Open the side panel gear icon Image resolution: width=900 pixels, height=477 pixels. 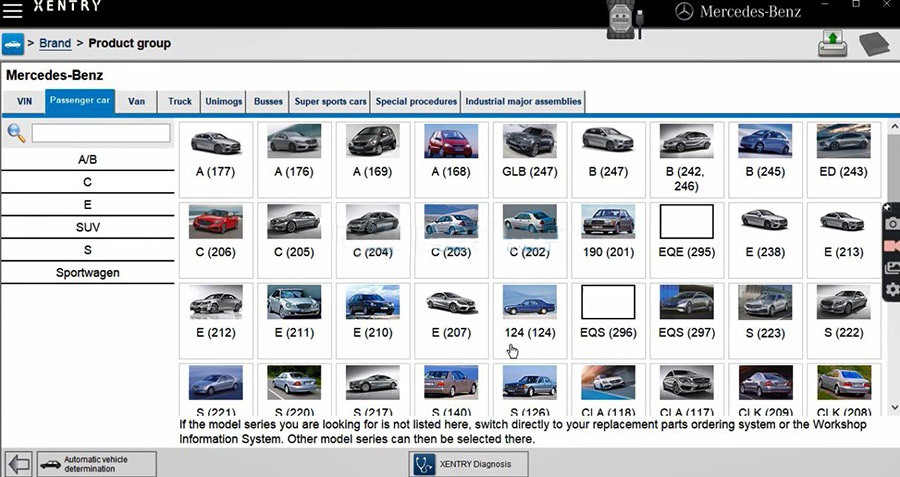pyautogui.click(x=892, y=289)
